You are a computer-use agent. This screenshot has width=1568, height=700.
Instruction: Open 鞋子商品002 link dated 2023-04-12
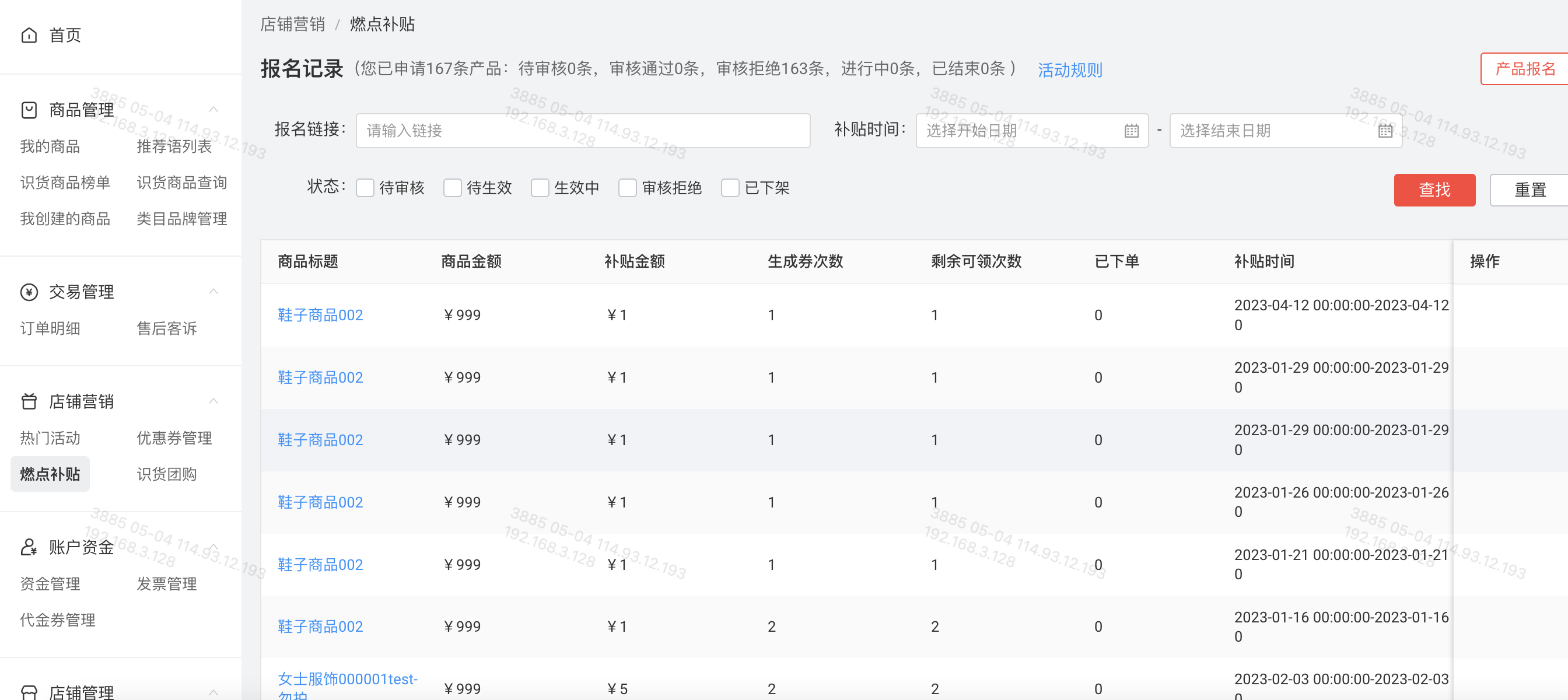(320, 316)
